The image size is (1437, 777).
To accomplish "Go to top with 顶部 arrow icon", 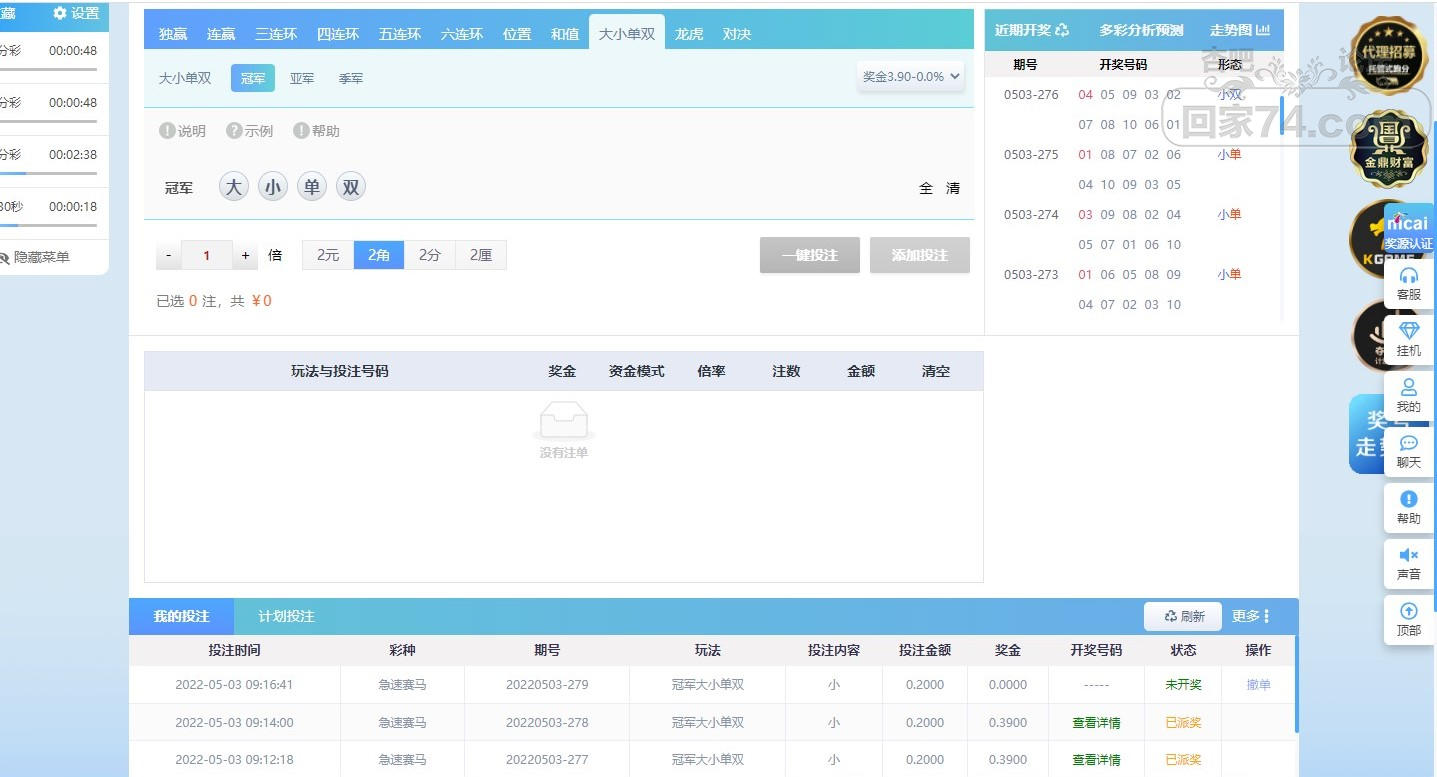I will click(1409, 611).
